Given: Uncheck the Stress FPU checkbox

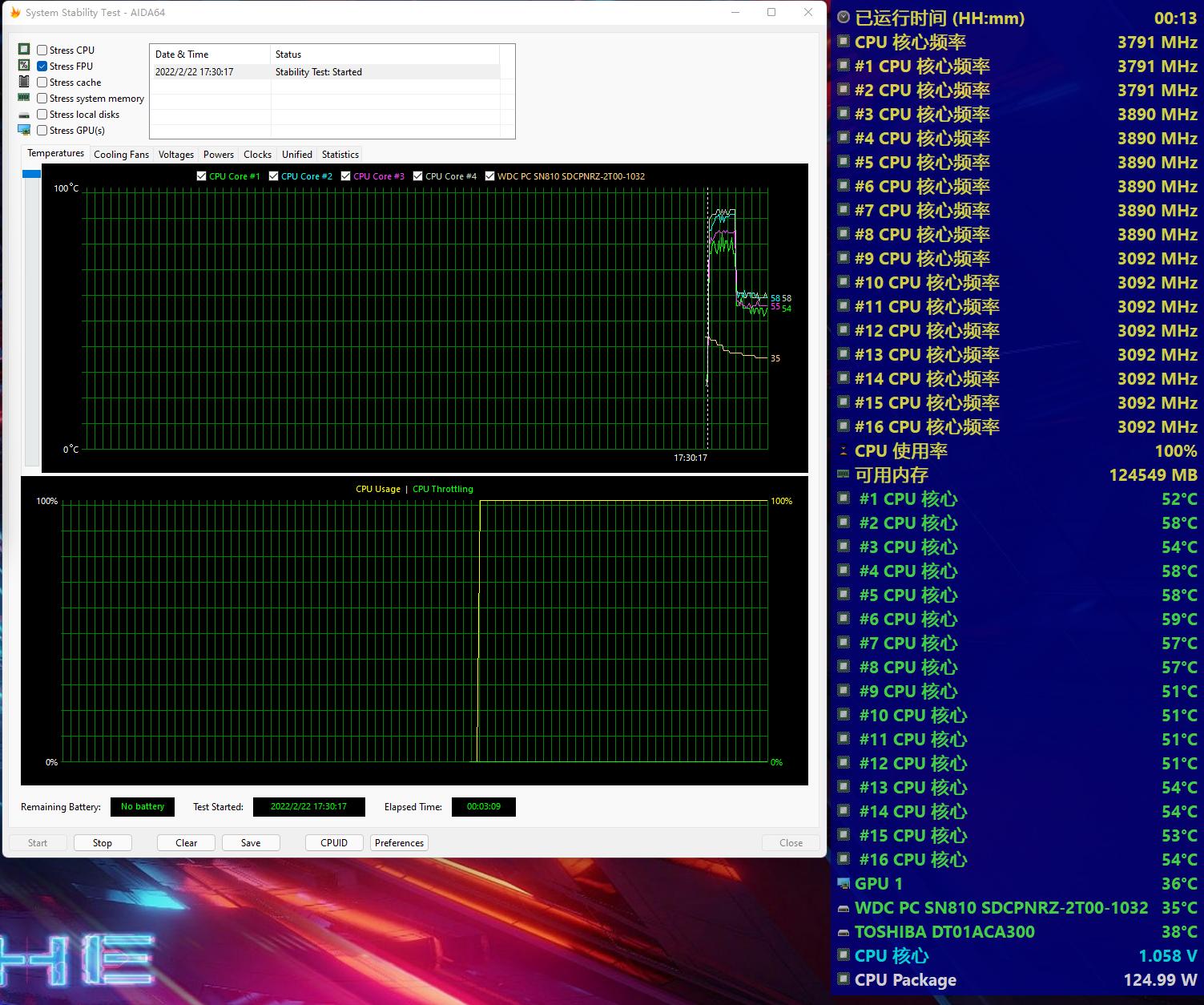Looking at the screenshot, I should point(42,67).
